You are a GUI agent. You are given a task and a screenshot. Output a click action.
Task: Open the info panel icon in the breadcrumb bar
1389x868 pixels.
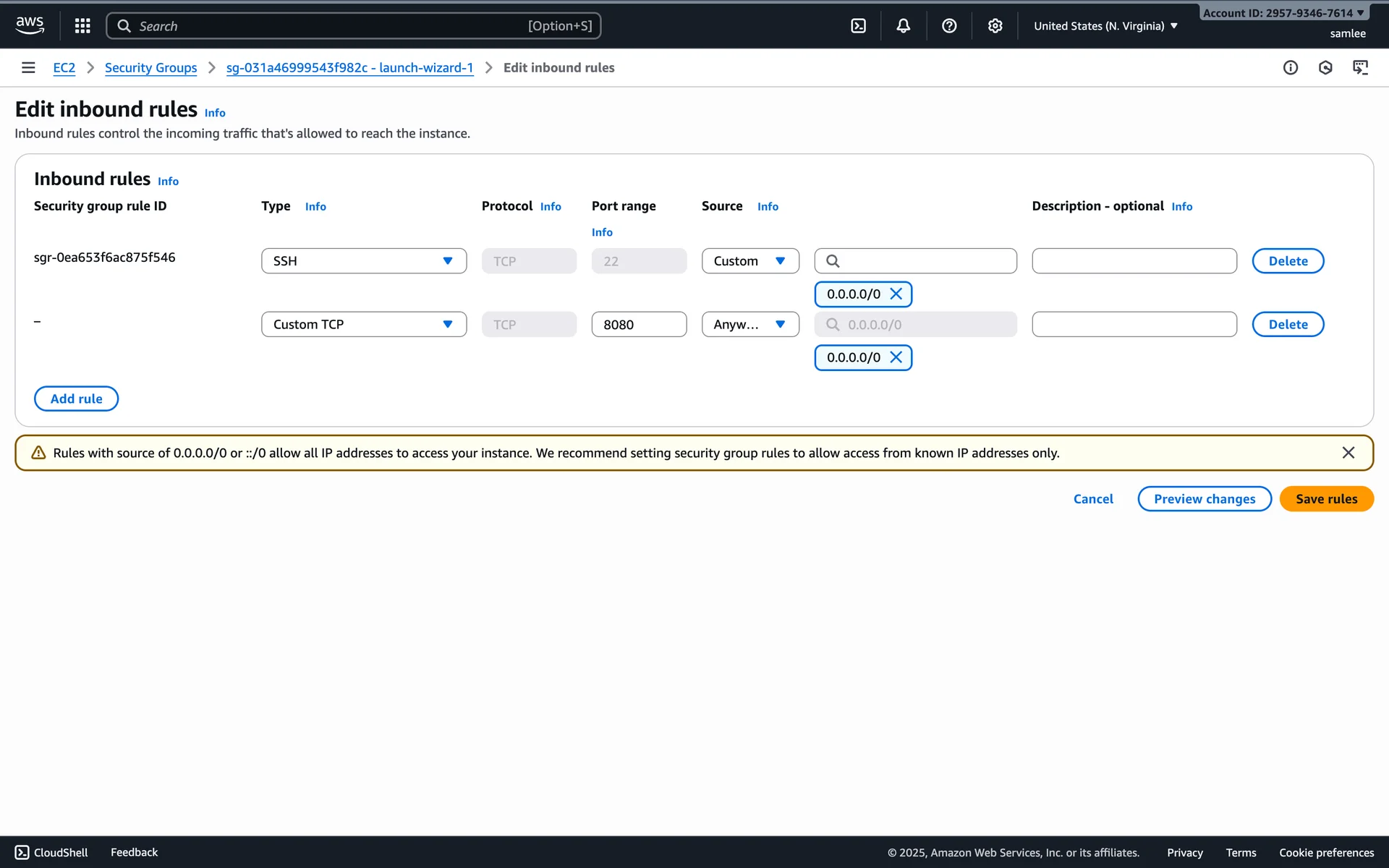[1291, 67]
